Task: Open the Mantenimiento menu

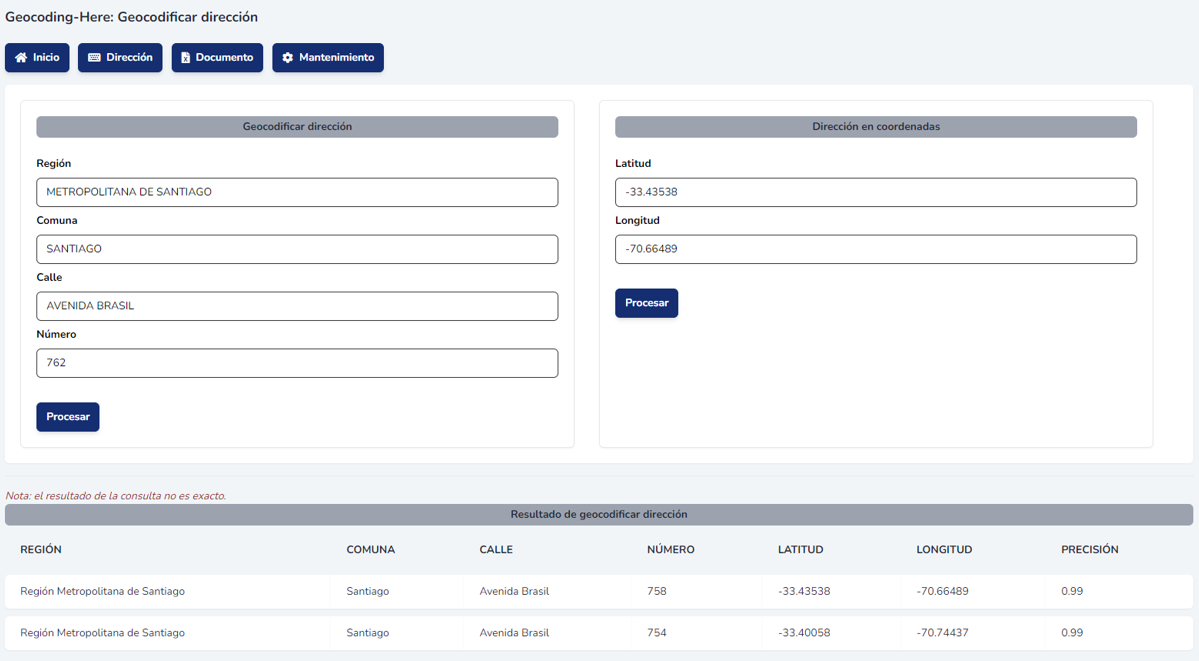Action: [328, 58]
